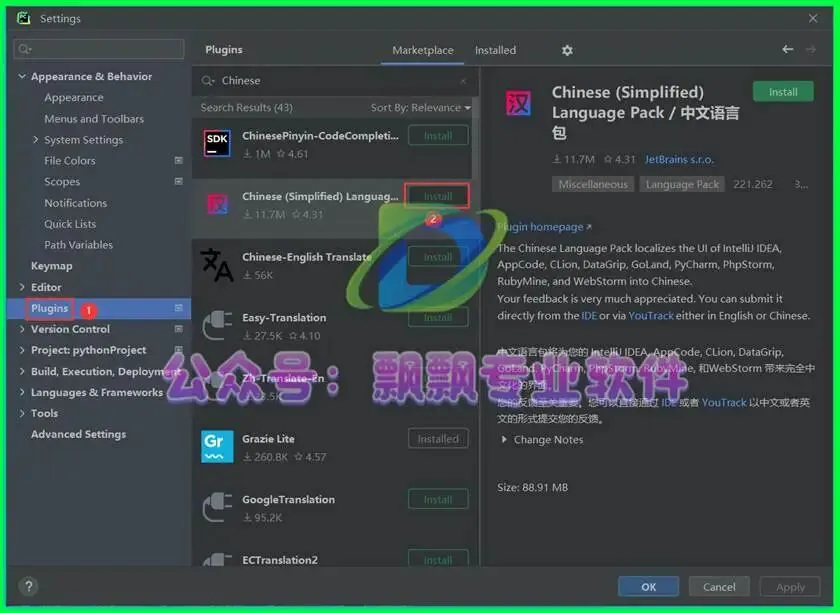The width and height of the screenshot is (840, 613).
Task: Select Menus and Toolbars
Action: [x=94, y=118]
